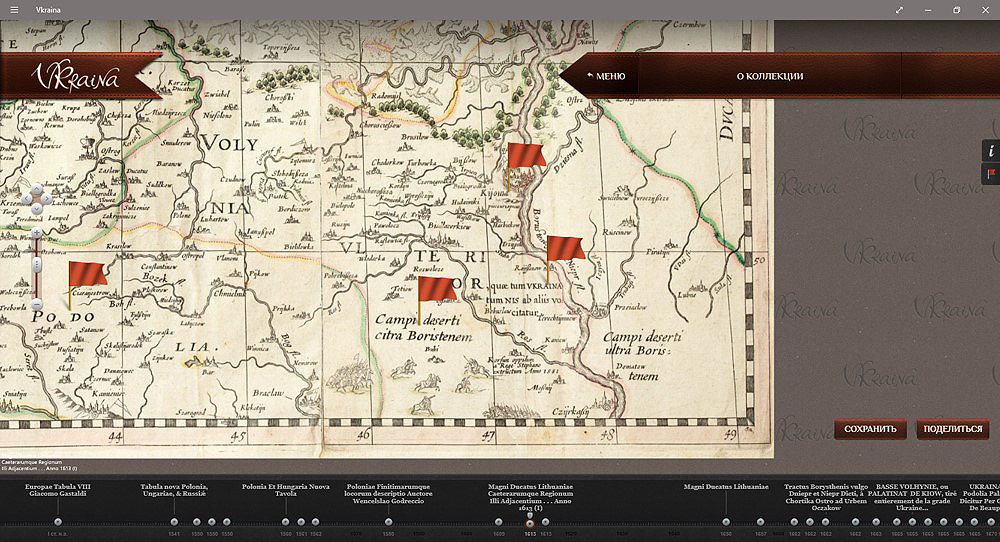Viewport: 1000px width, 542px height.
Task: Select the 1657 timeline marker
Action: pyautogui.click(x=760, y=522)
